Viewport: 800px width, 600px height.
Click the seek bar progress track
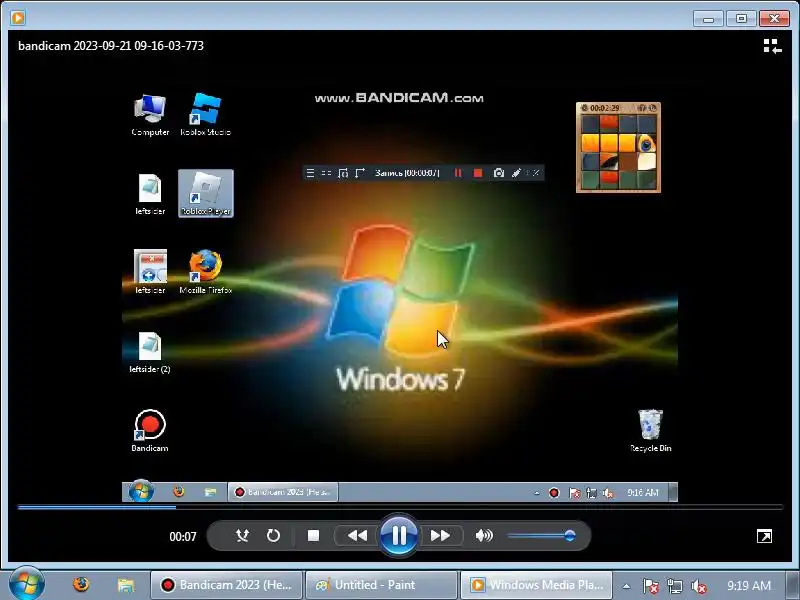tap(399, 507)
